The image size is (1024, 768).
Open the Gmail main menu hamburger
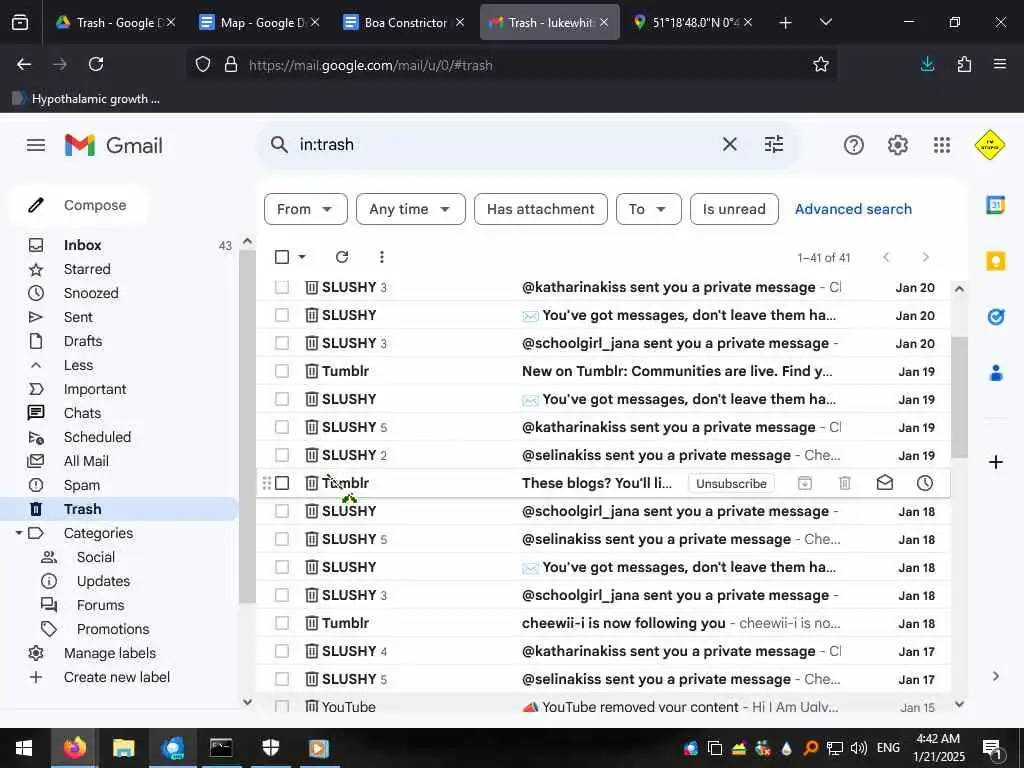36,145
